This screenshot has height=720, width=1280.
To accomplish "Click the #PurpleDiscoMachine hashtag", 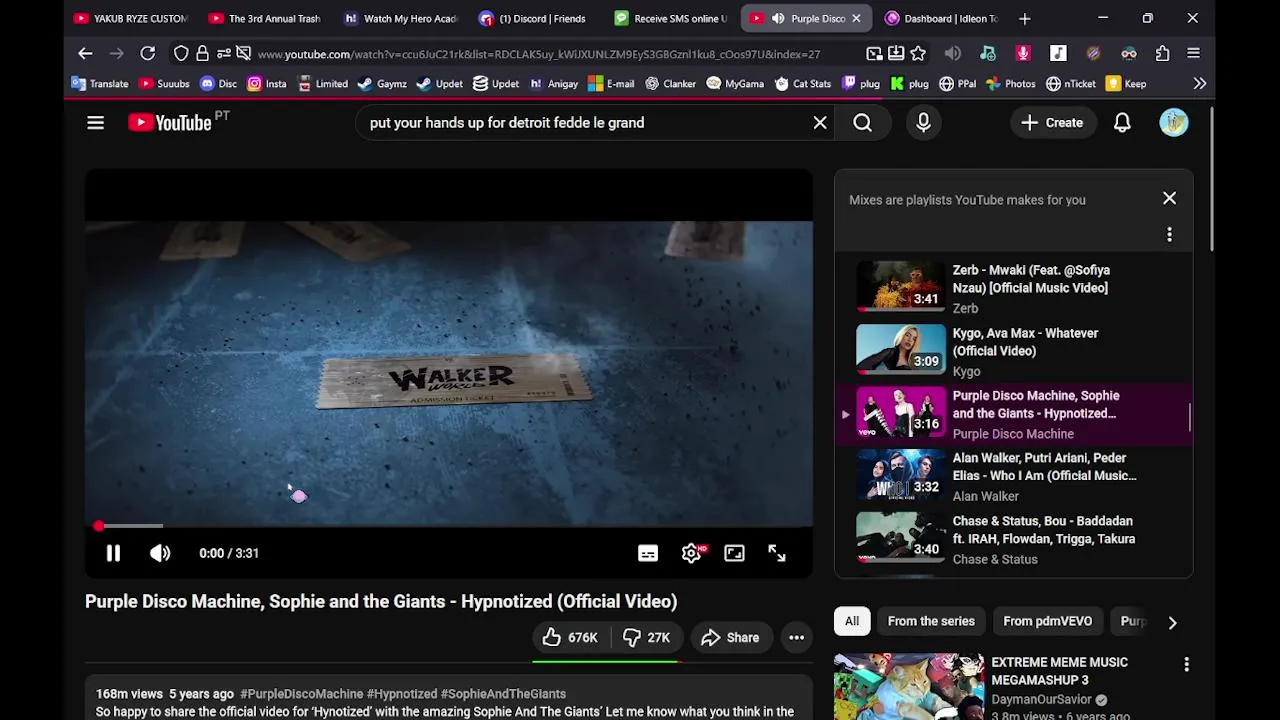I will pos(301,694).
